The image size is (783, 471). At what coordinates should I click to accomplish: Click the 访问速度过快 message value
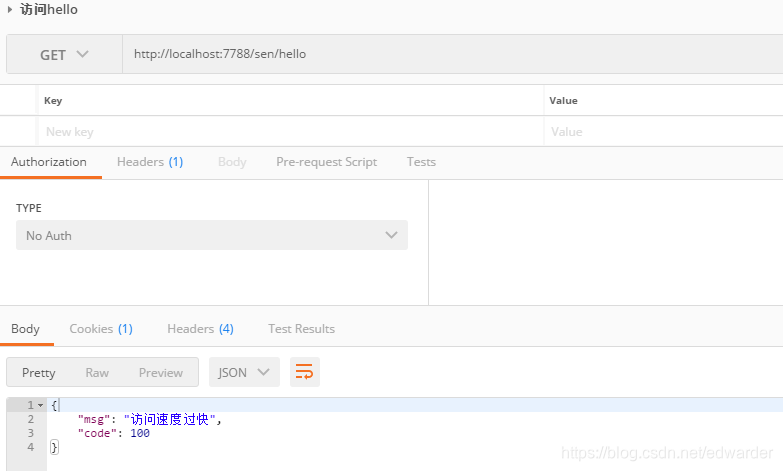tap(170, 419)
